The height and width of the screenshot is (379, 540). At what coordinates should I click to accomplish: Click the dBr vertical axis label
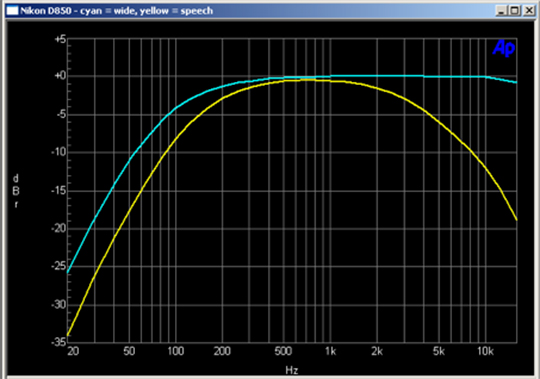click(16, 191)
